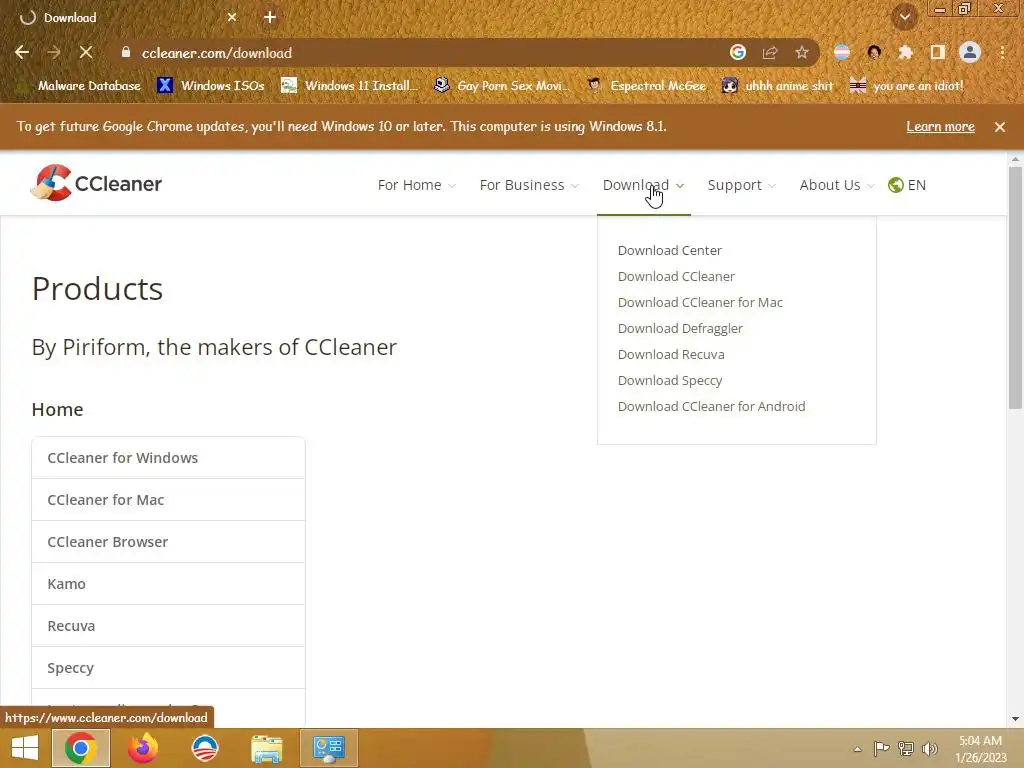Open Windows 11 Install bookmark

click(349, 86)
